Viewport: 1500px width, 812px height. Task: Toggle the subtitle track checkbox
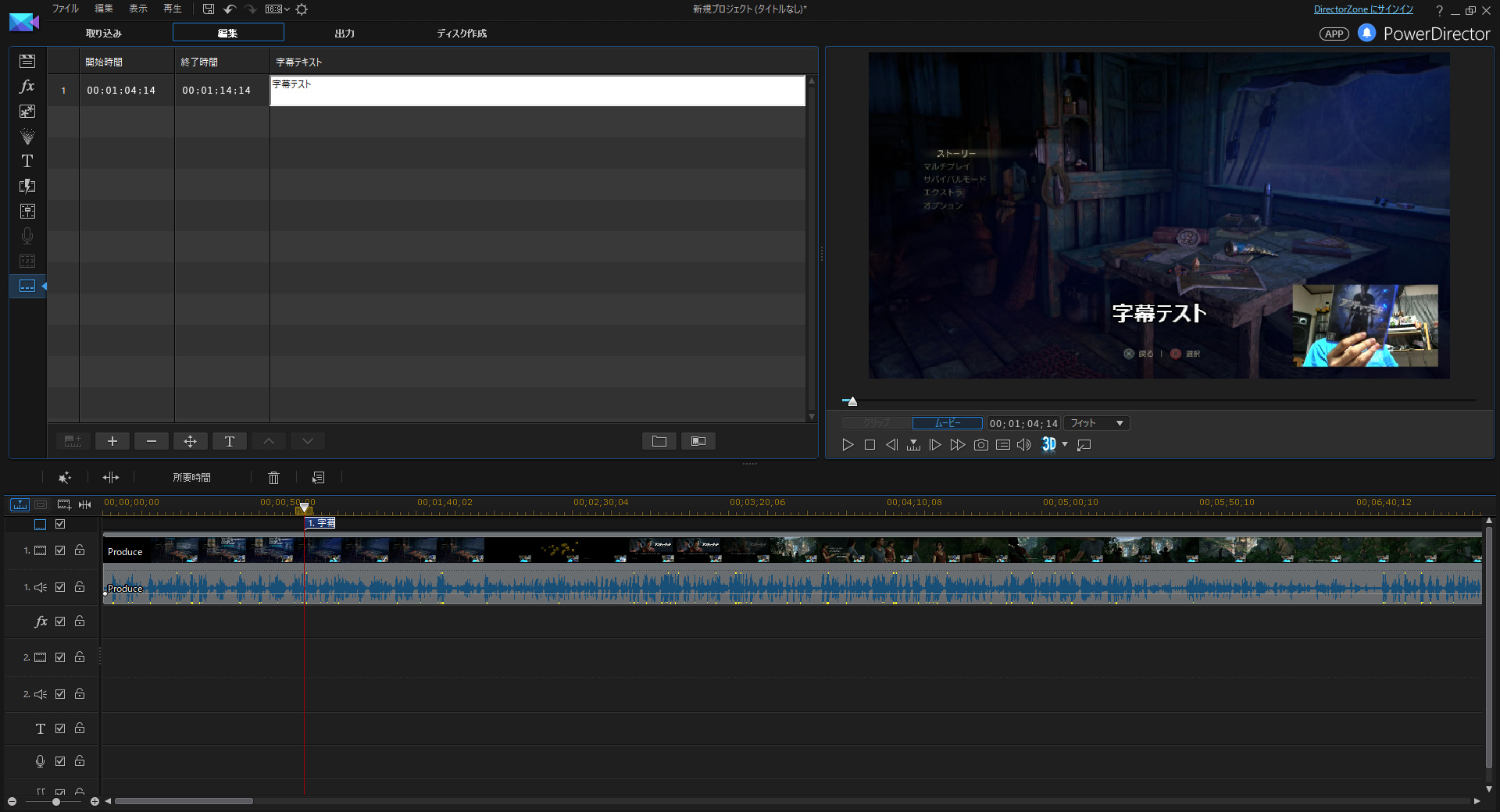(x=60, y=525)
